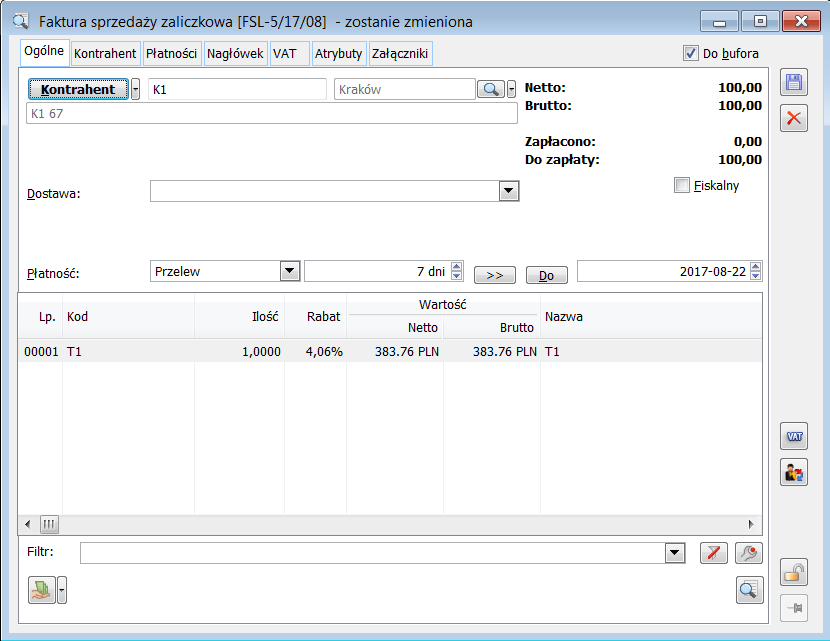The width and height of the screenshot is (830, 641).
Task: Click the red X cancel icon
Action: (x=794, y=118)
